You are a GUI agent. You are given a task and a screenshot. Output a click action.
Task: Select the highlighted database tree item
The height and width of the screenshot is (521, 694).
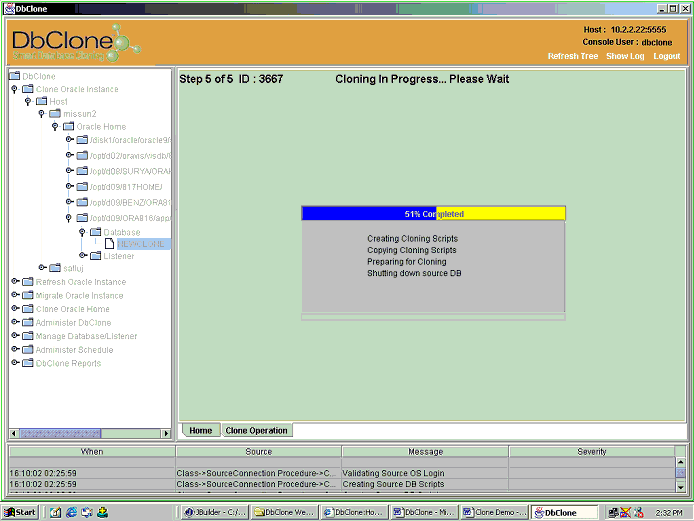pos(143,244)
